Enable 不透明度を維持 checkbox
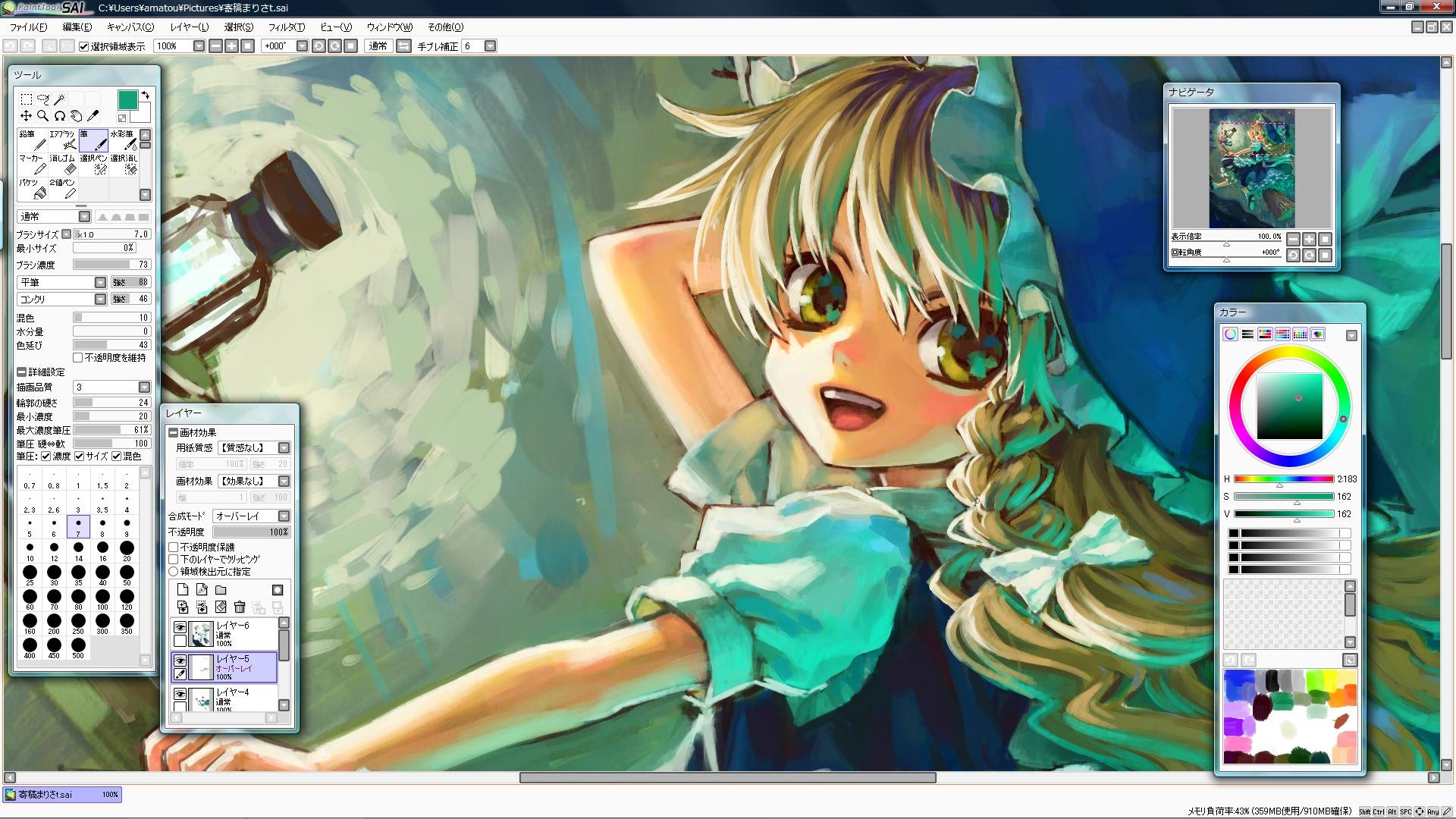This screenshot has height=819, width=1456. pos(78,358)
